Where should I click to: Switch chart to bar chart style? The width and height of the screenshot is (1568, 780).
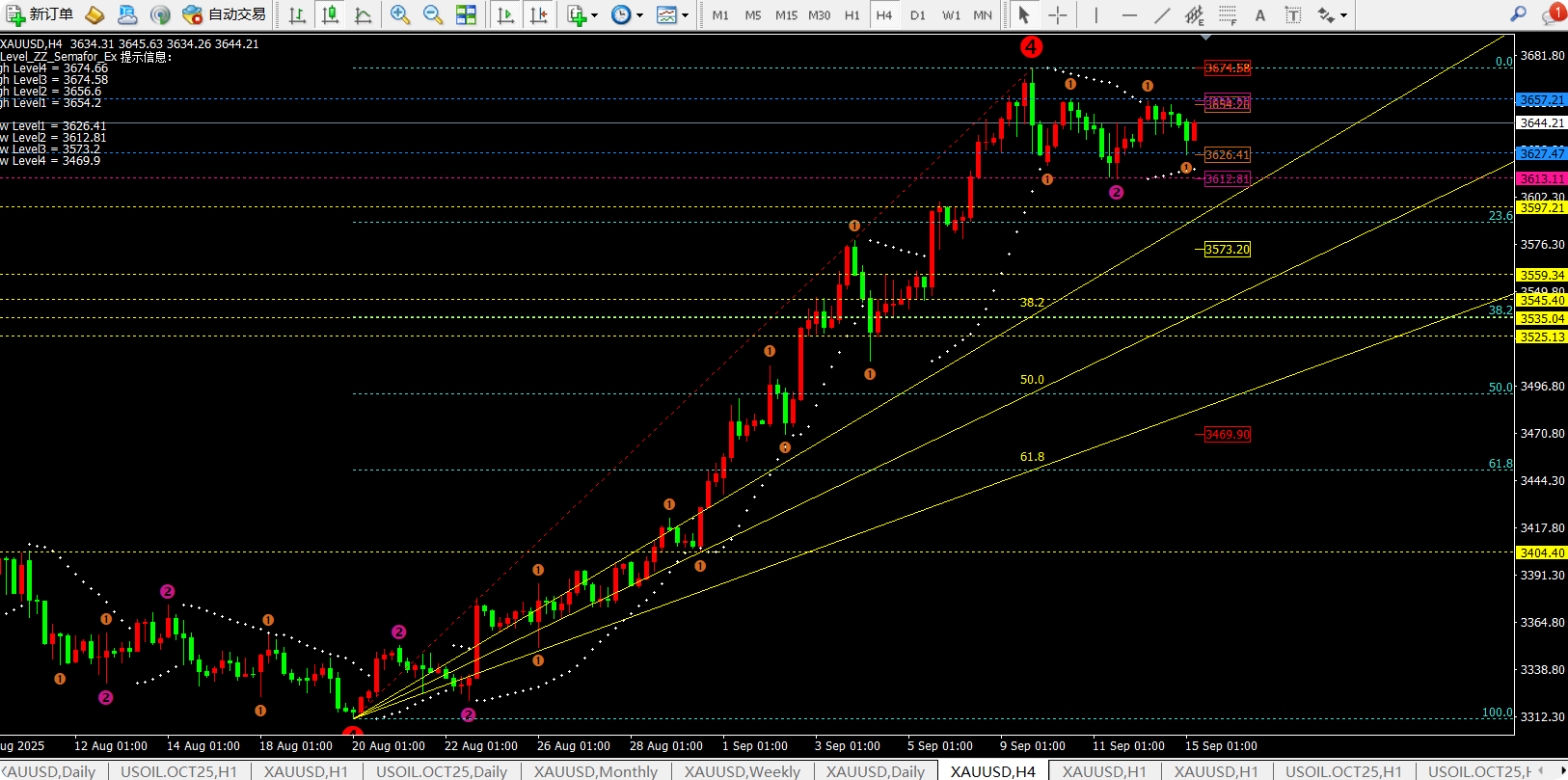click(x=297, y=14)
